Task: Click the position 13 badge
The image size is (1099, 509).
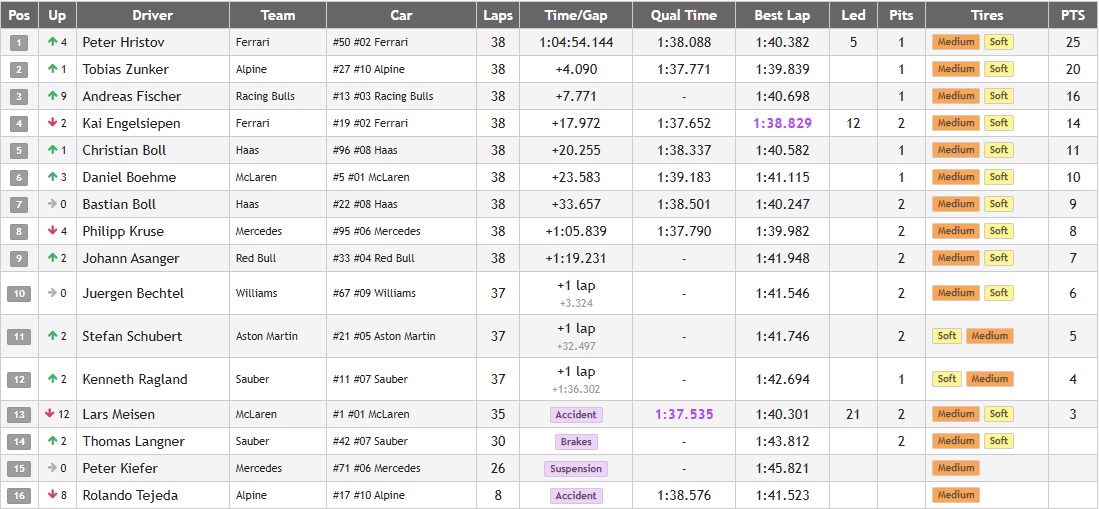Action: (x=19, y=414)
